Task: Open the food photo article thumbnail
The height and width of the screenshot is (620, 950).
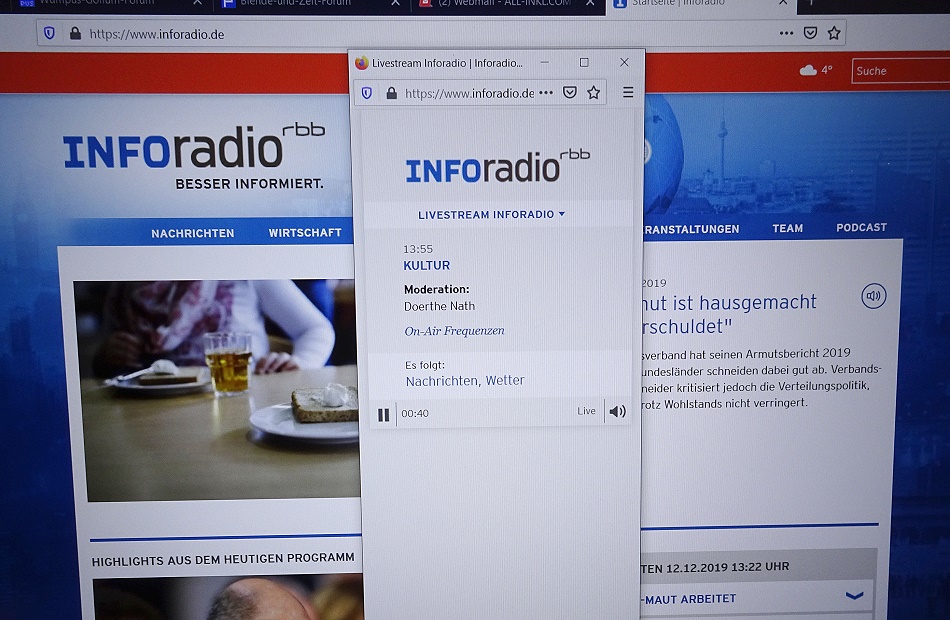Action: point(218,390)
